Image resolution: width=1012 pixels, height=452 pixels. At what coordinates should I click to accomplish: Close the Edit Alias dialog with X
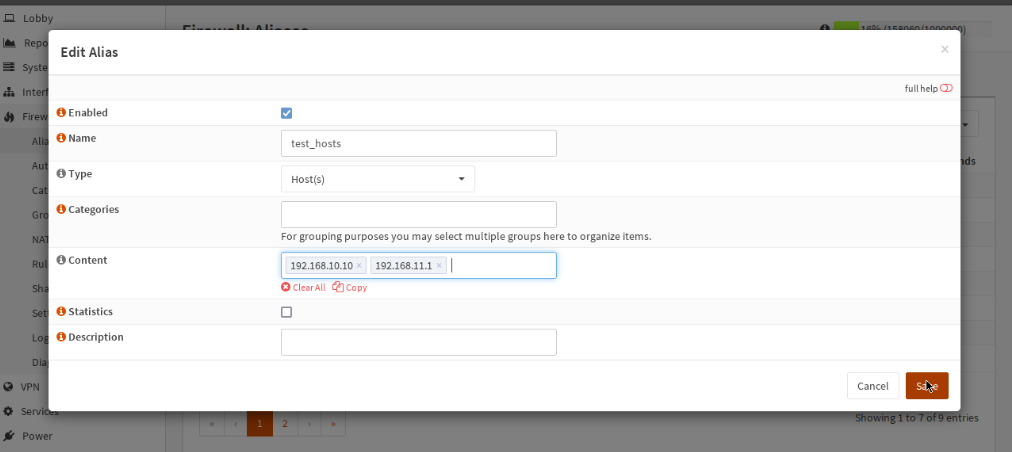945,49
